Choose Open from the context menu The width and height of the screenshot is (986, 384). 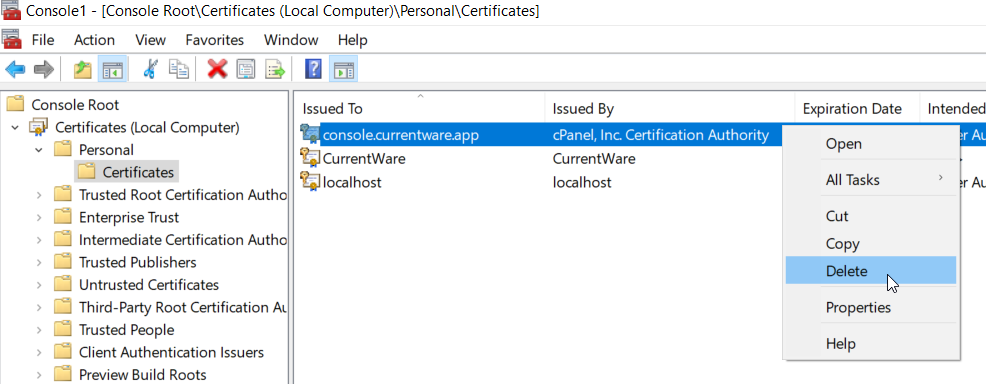(x=871, y=144)
